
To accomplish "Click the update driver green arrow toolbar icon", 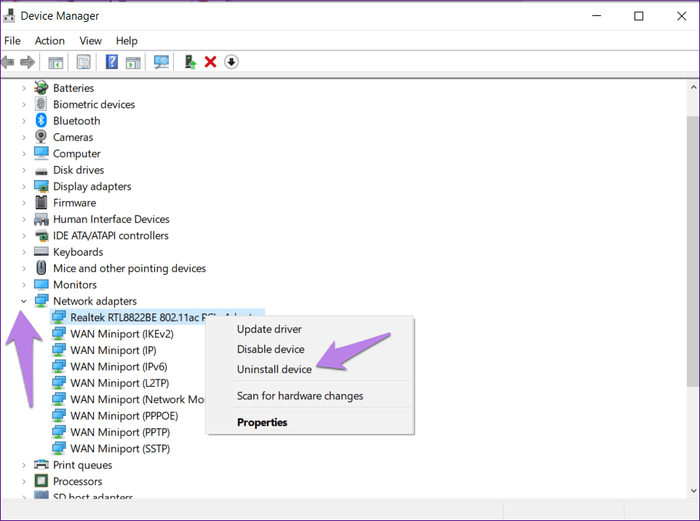I will point(190,62).
